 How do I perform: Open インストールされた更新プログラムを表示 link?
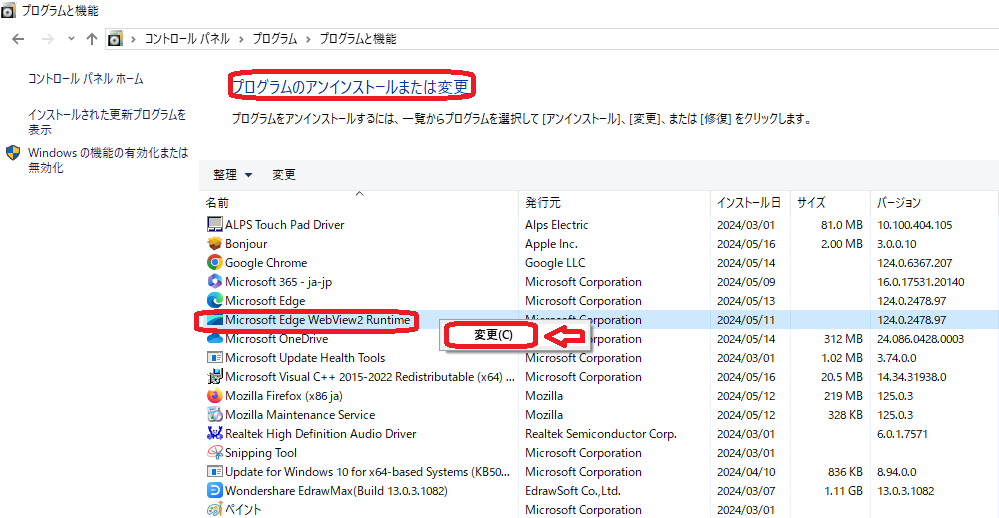(x=107, y=122)
